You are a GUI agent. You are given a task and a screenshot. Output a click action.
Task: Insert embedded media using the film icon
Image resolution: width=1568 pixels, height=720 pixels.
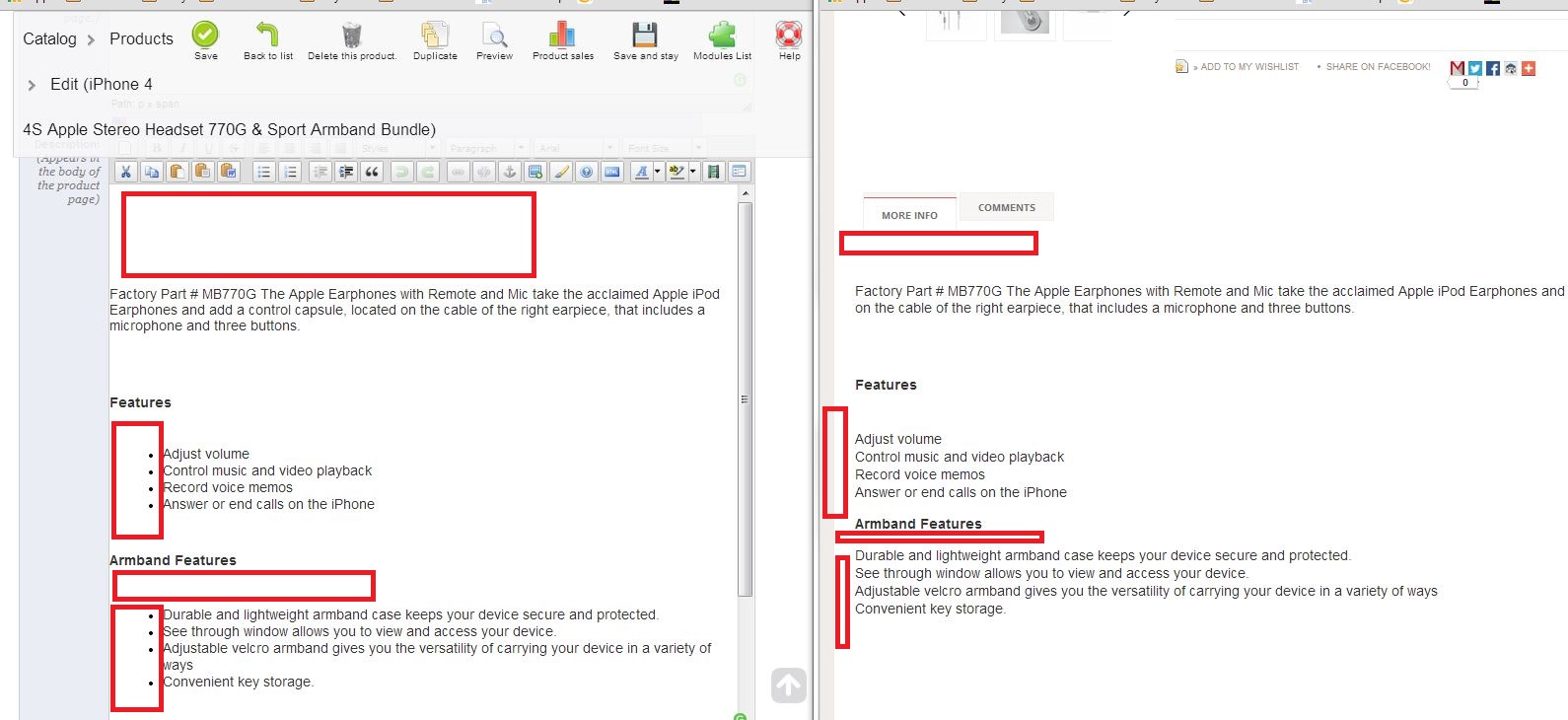coord(713,172)
